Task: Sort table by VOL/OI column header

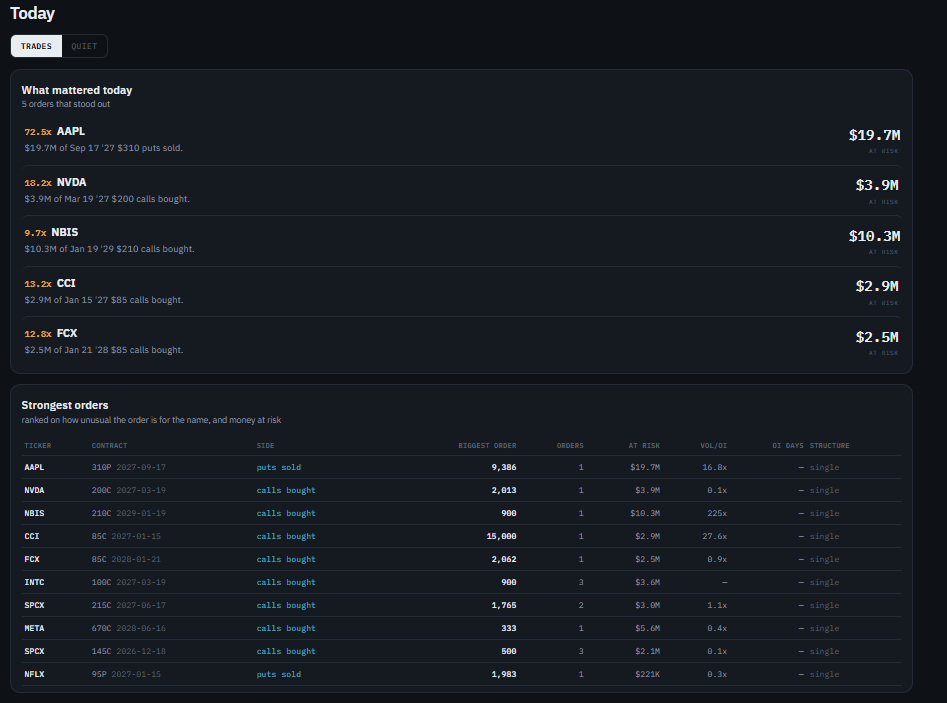Action: (x=713, y=446)
